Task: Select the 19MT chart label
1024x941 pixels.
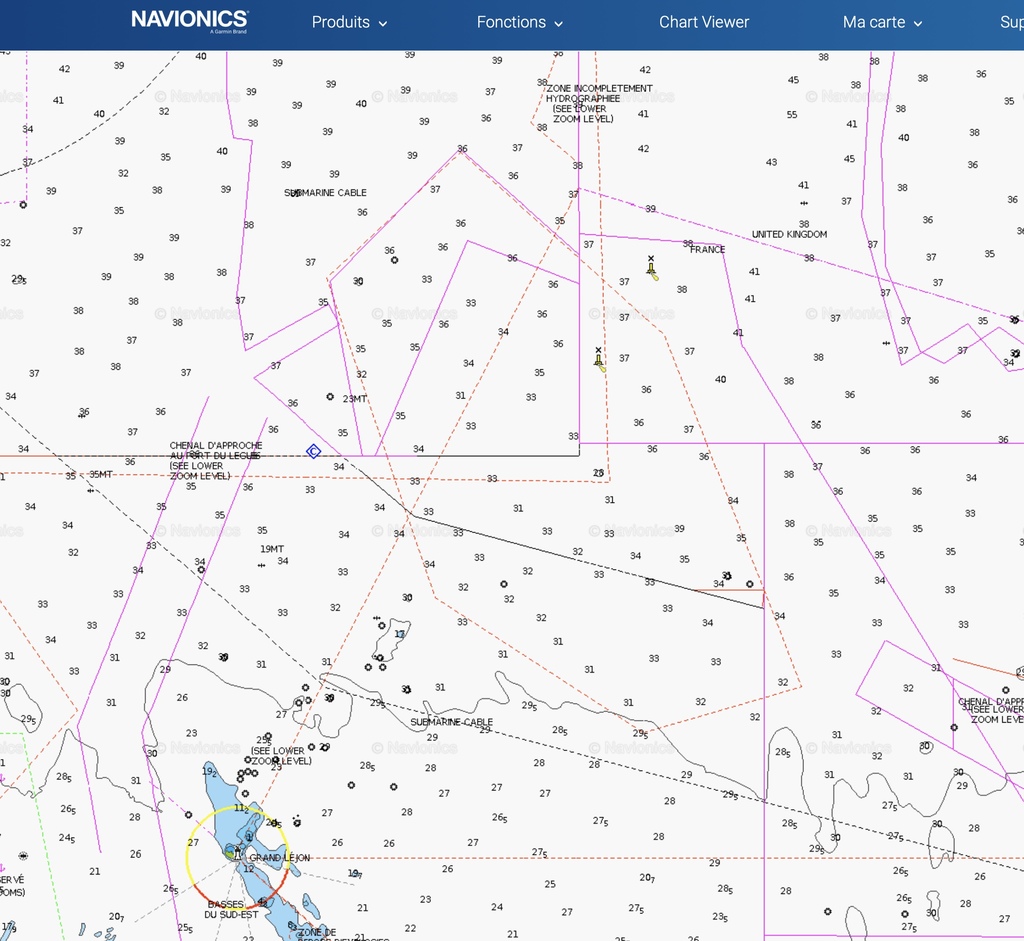Action: pos(272,549)
